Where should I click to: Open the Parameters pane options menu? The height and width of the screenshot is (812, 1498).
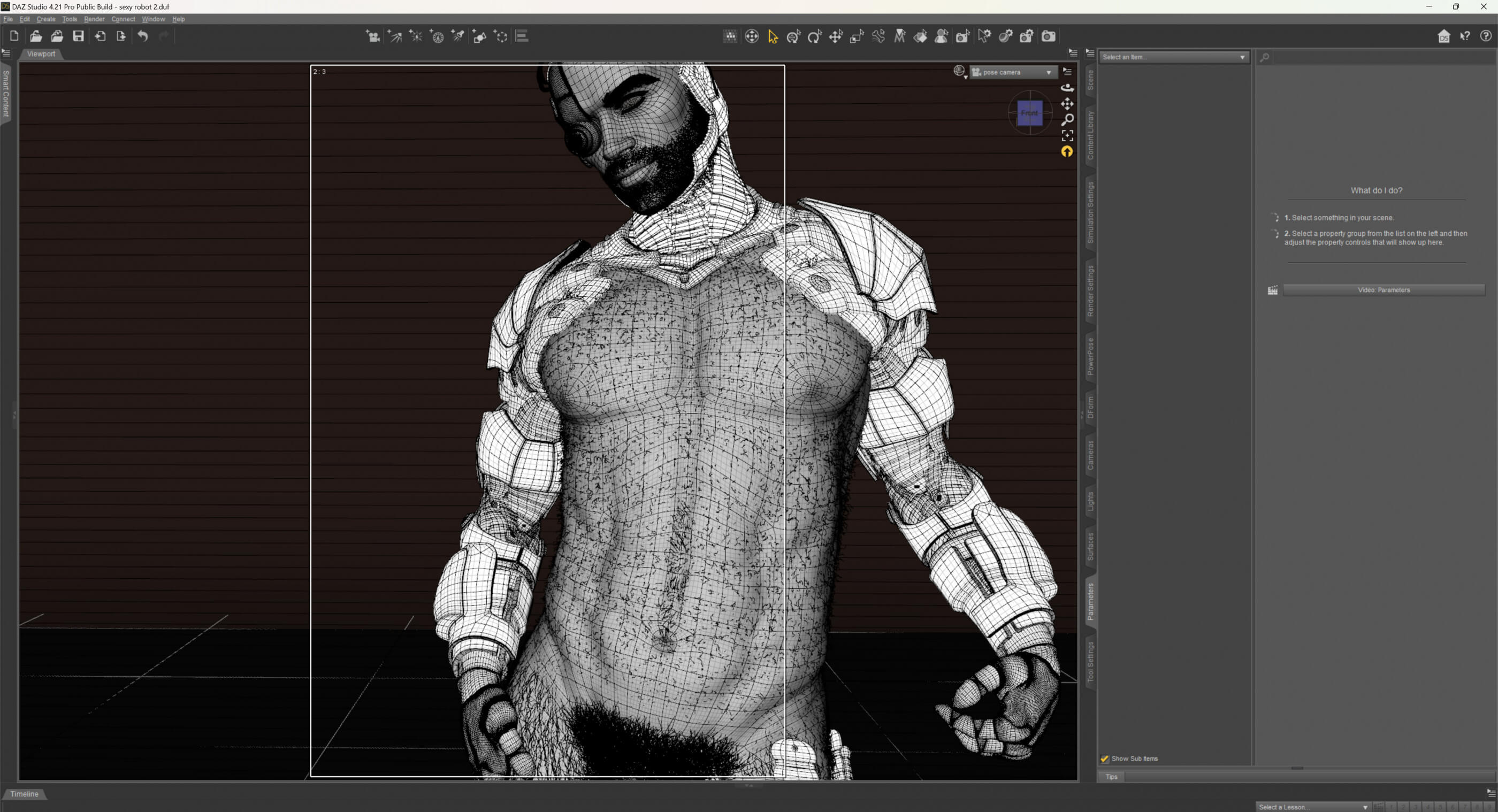pyautogui.click(x=1090, y=53)
